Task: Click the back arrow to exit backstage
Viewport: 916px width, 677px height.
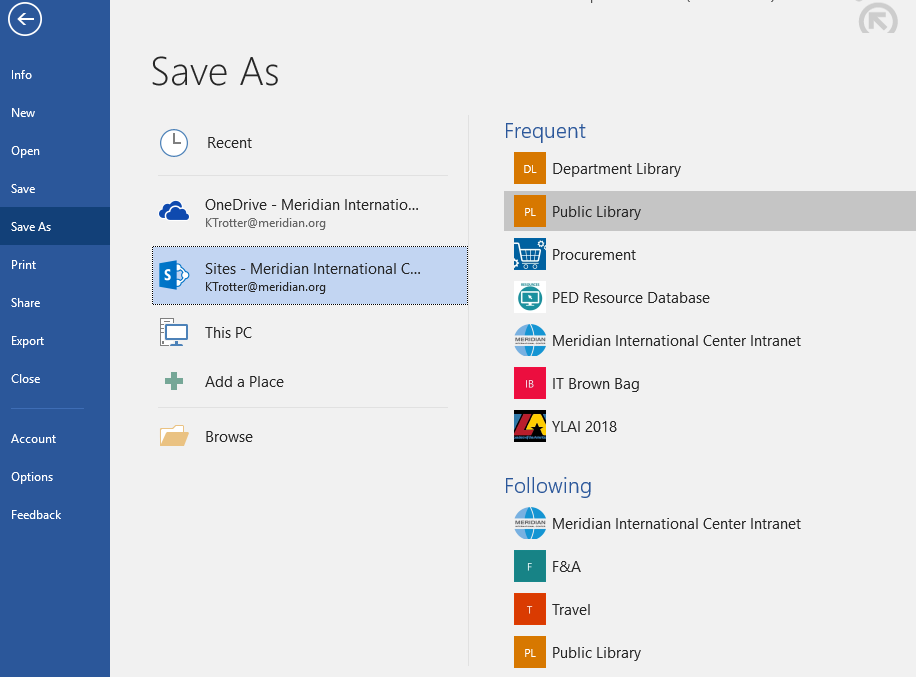Action: pyautogui.click(x=25, y=19)
